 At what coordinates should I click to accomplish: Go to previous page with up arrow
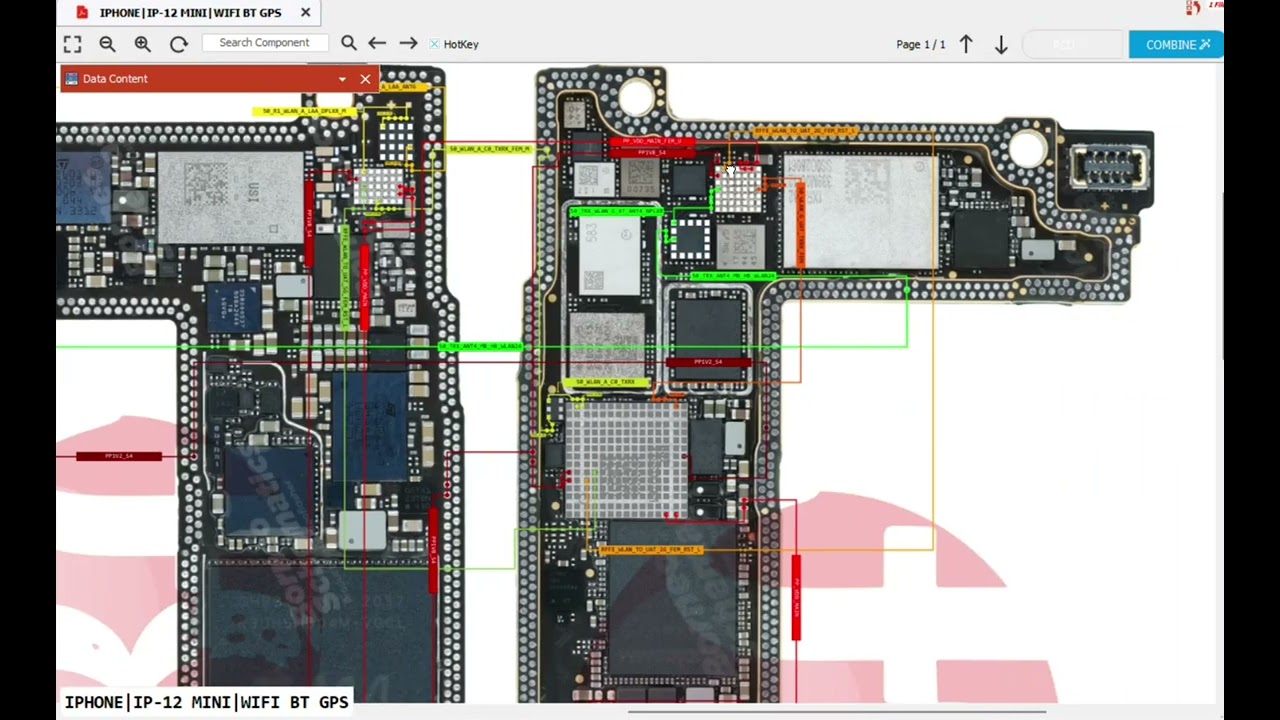[x=966, y=44]
